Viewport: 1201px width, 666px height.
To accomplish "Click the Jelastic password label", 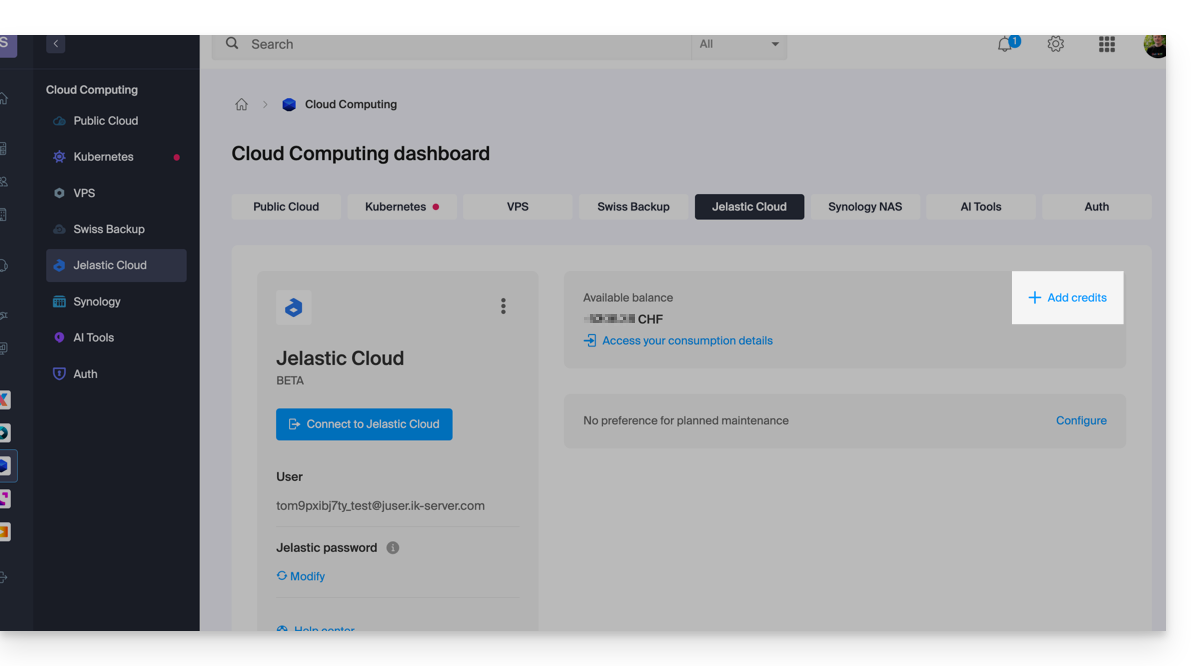I will click(x=327, y=548).
